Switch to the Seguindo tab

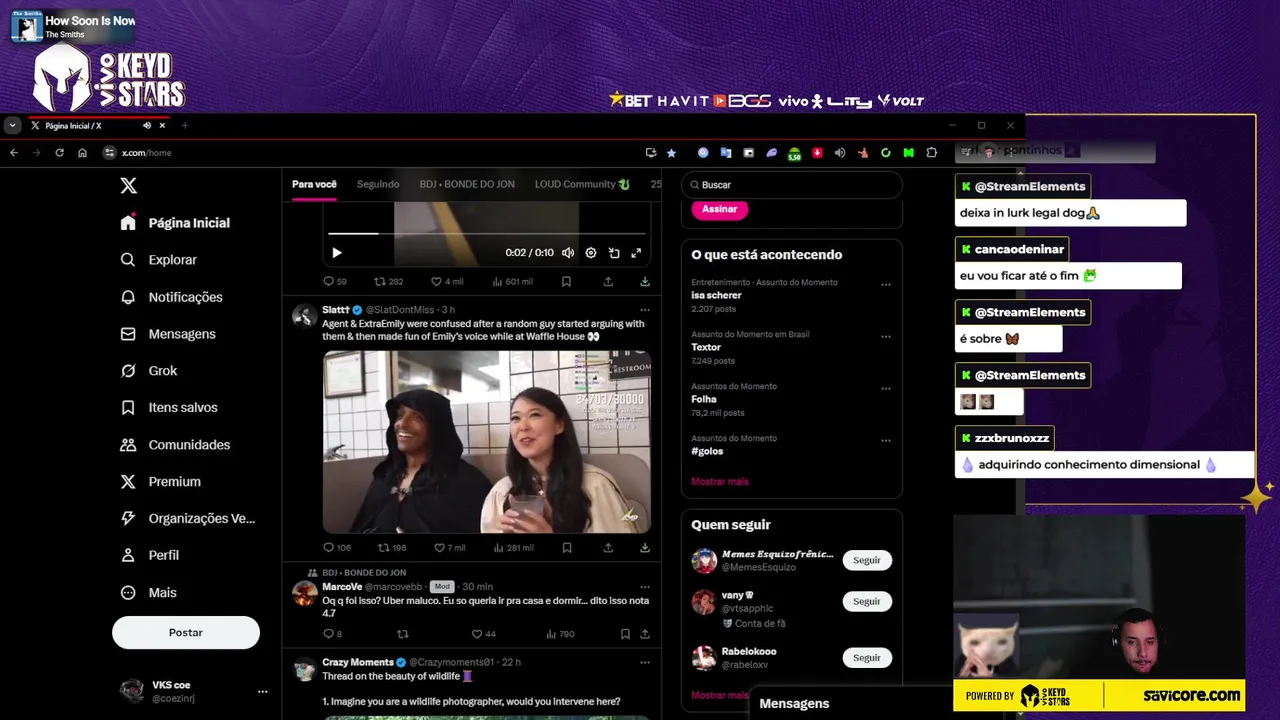pos(378,184)
